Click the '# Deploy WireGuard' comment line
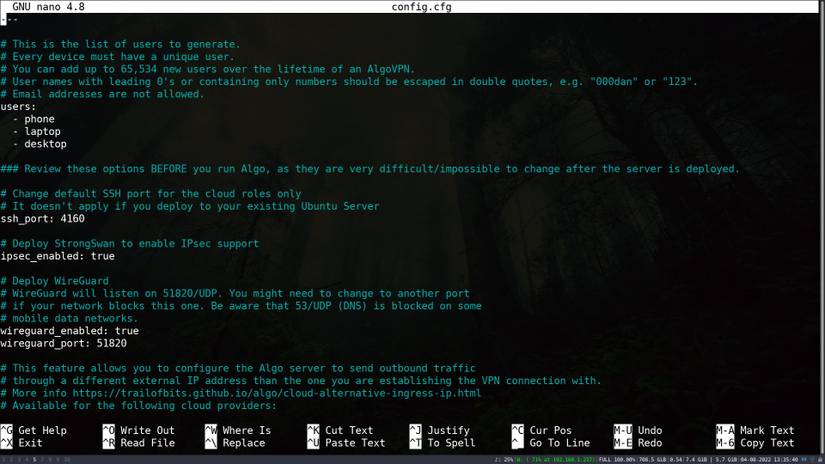825x464 pixels. (55, 281)
